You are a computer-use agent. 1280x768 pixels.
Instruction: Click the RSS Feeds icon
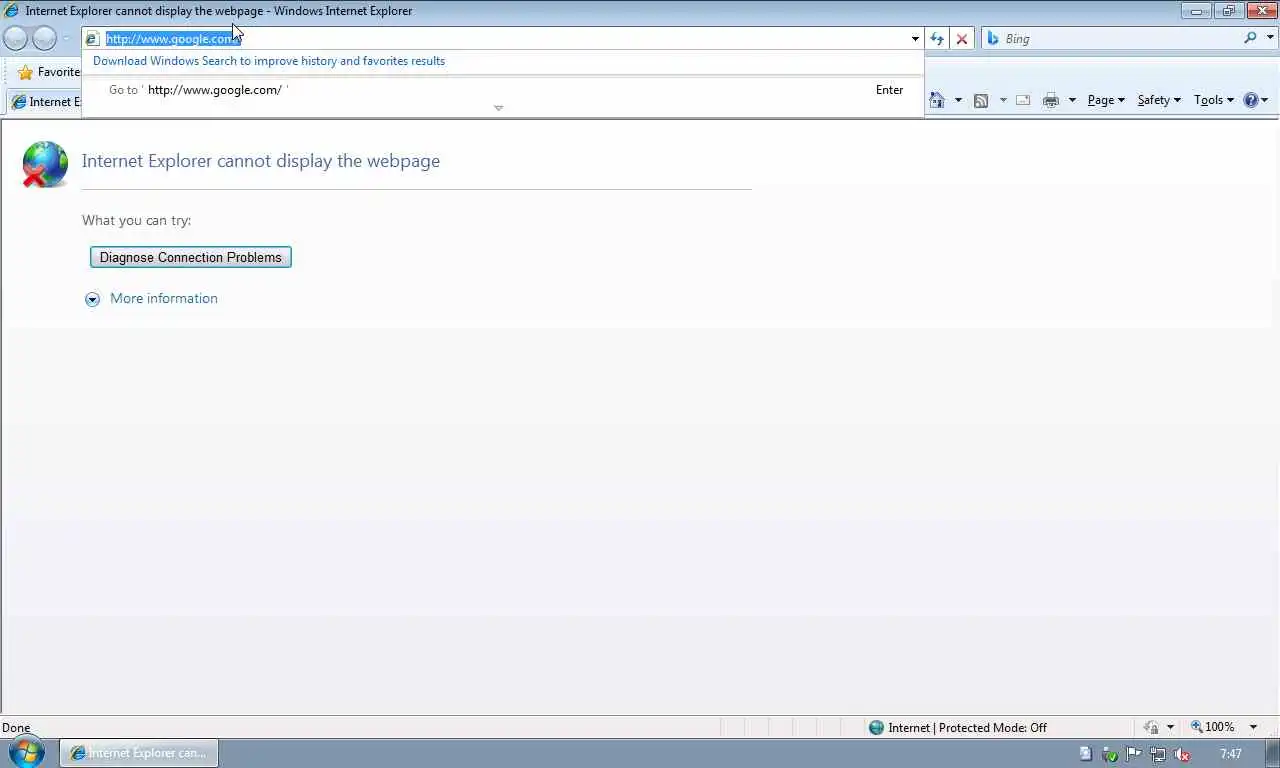point(981,101)
